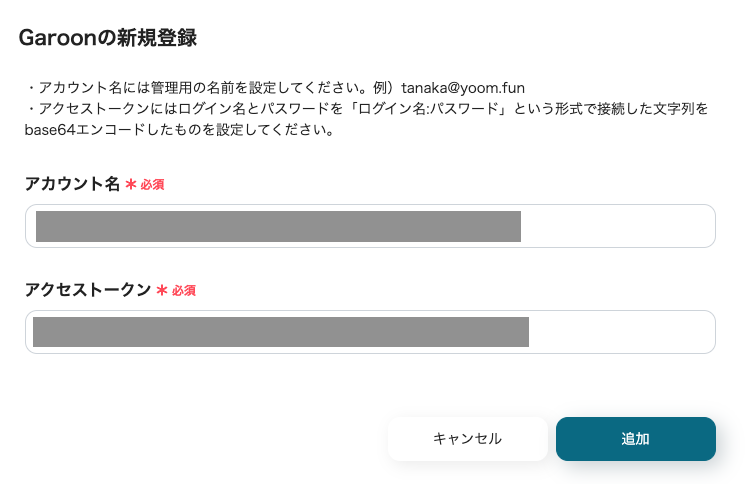Focus the アクセストークン input field
The image size is (745, 484).
tap(370, 332)
